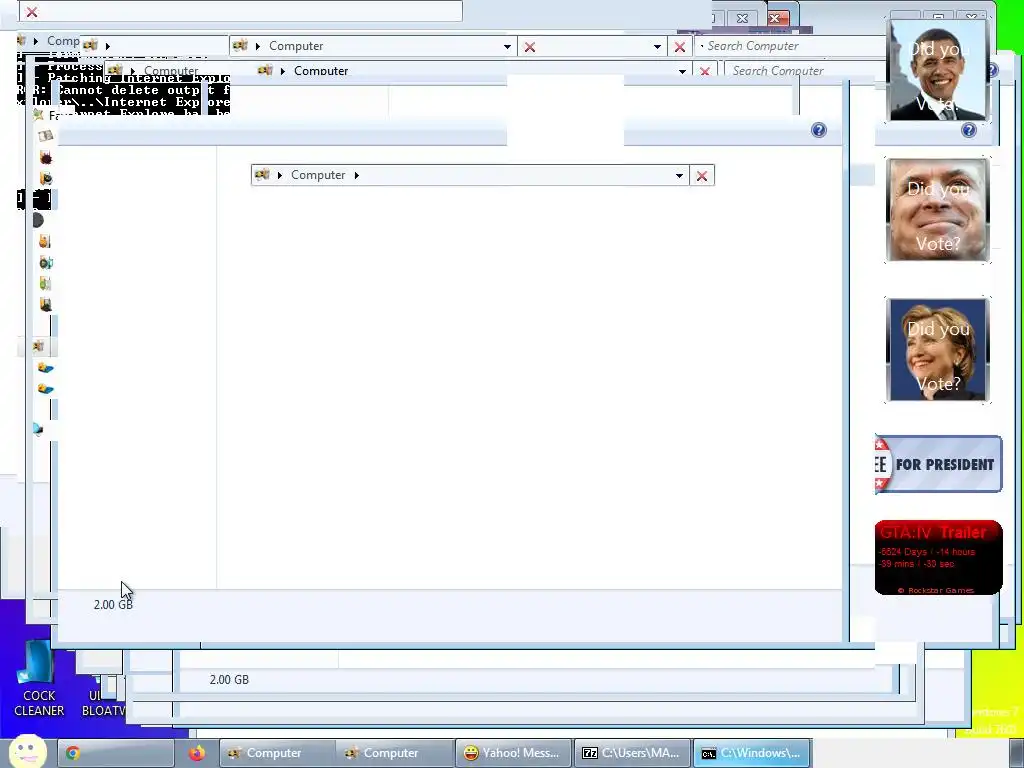Open the dropdown arrow left of the upper Search Computer field
Image resolution: width=1024 pixels, height=768 pixels.
(657, 46)
